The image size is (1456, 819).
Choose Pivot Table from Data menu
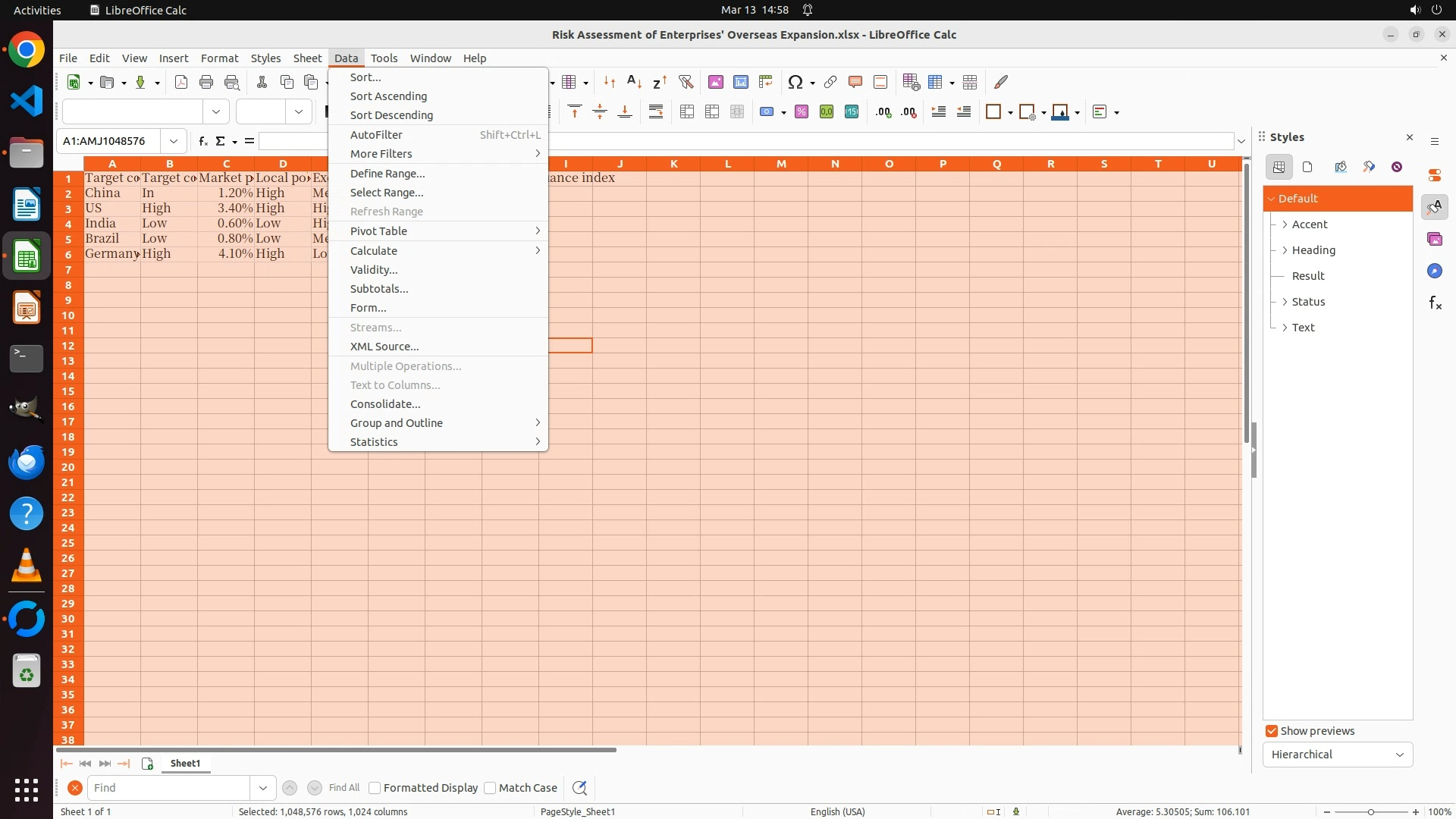point(378,231)
